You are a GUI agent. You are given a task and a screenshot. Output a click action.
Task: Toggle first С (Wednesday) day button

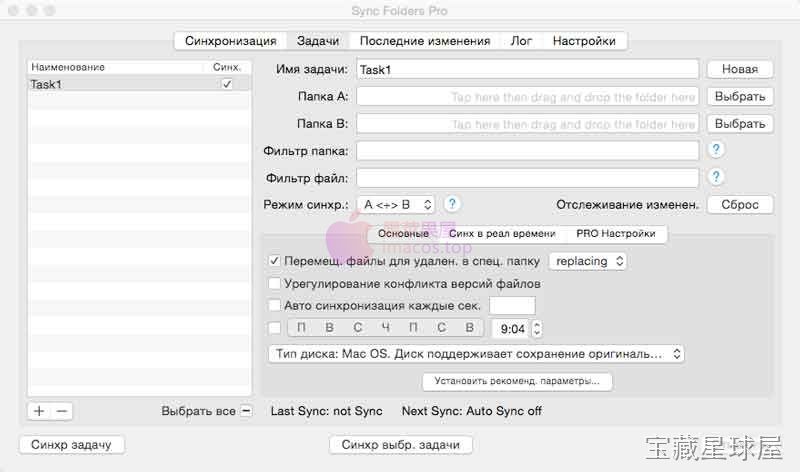pos(358,328)
